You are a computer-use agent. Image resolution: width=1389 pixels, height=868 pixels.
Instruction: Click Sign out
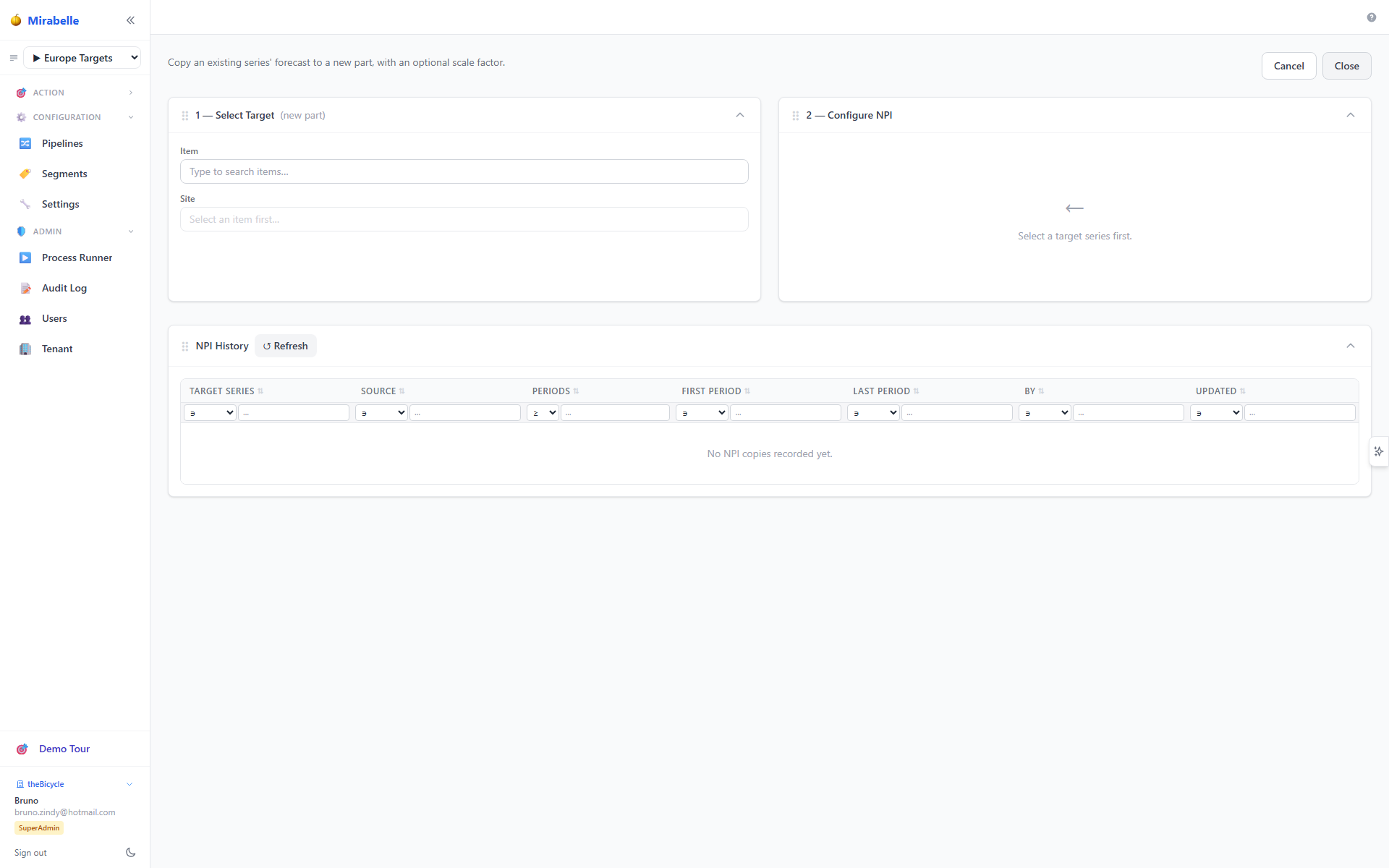pos(30,853)
